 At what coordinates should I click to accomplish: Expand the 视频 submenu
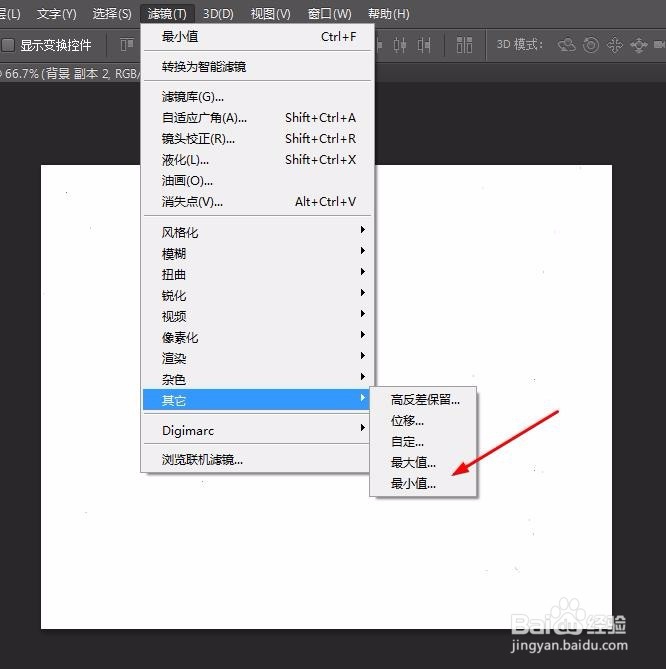[258, 316]
